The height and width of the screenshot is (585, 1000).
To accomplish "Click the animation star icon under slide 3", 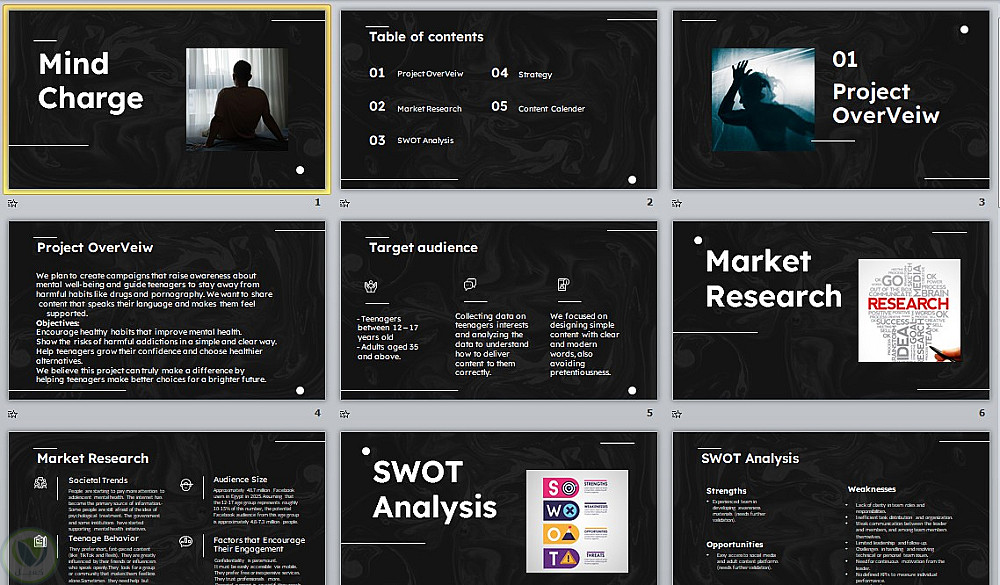I will pyautogui.click(x=677, y=204).
